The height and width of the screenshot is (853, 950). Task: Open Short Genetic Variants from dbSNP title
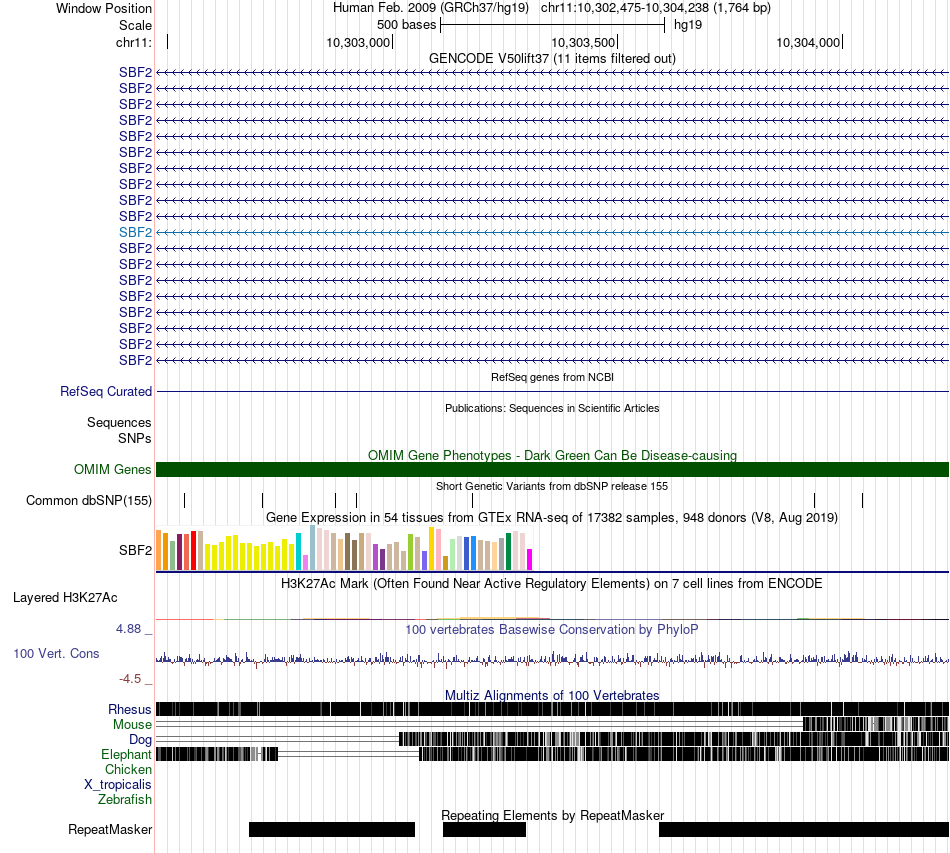point(552,486)
